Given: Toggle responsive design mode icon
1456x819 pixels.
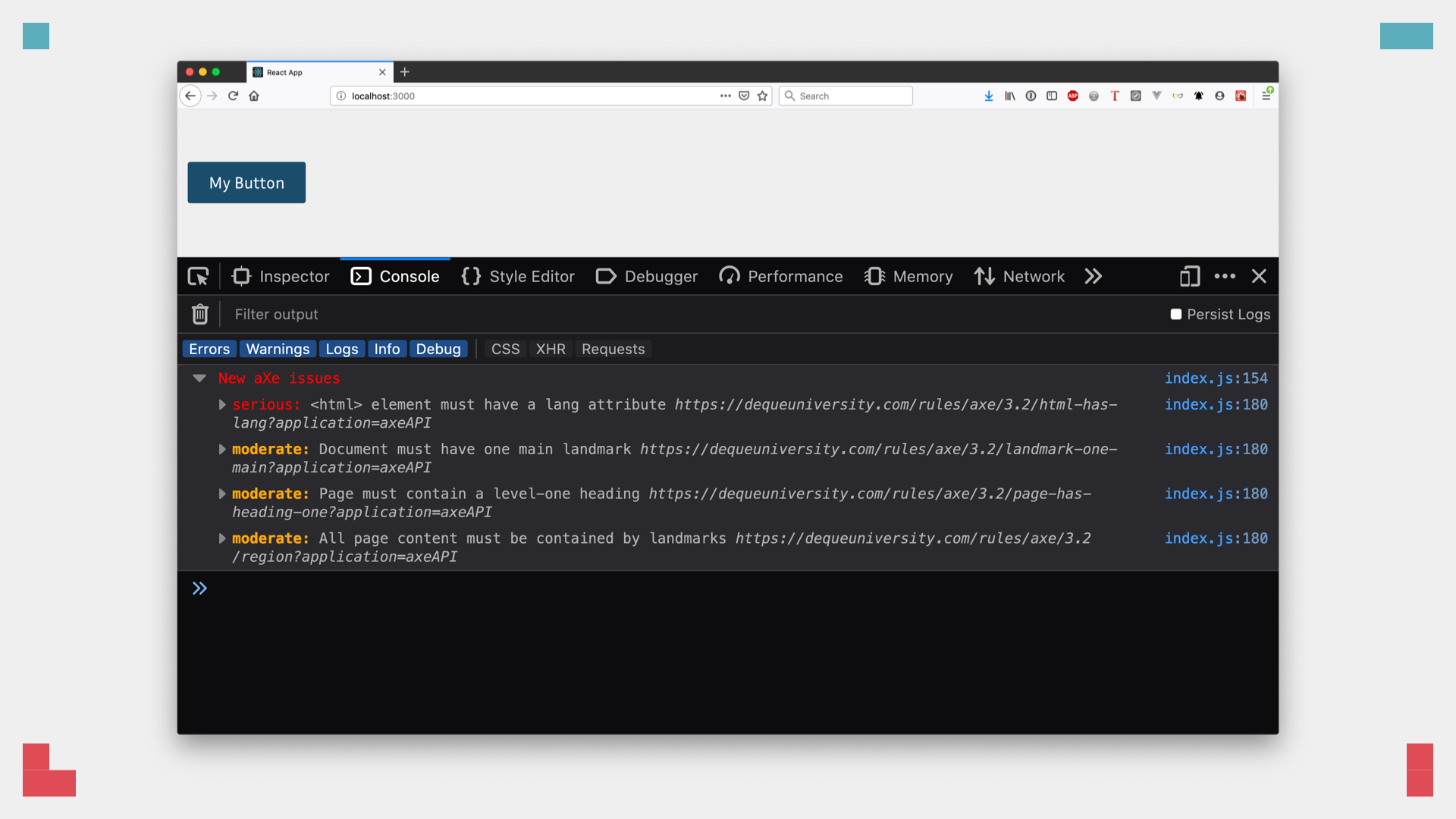Looking at the screenshot, I should (1190, 276).
